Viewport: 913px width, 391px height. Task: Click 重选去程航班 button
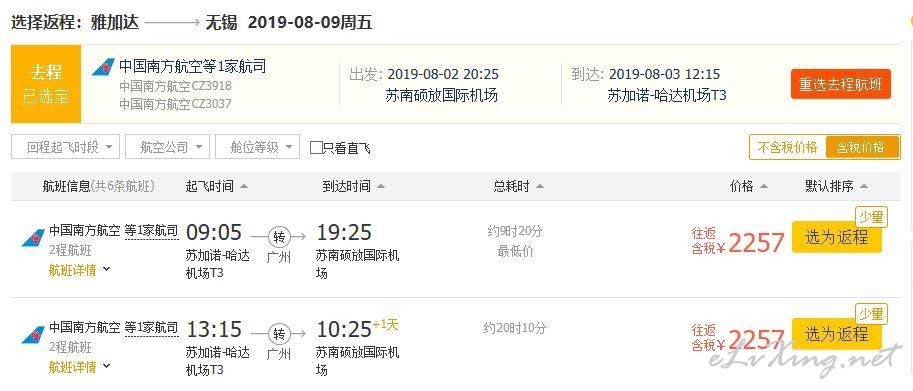pyautogui.click(x=840, y=84)
